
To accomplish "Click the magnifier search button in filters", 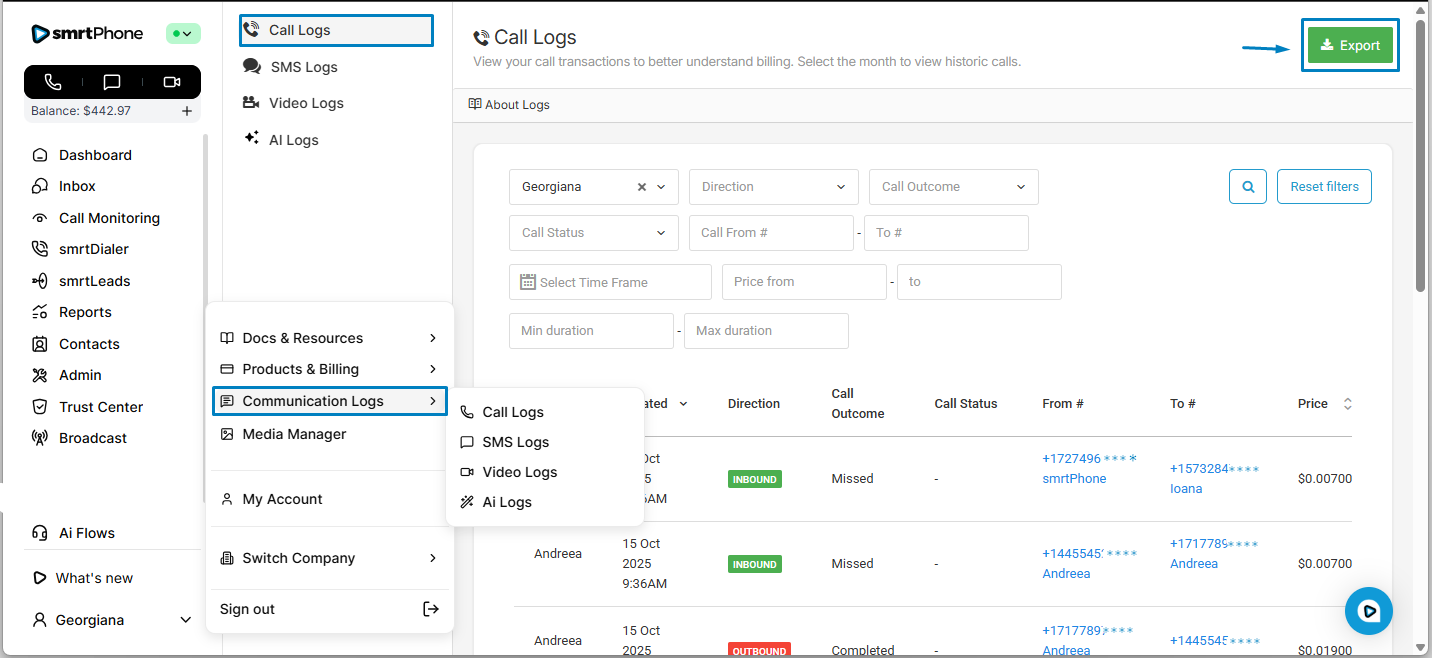I will point(1247,186).
